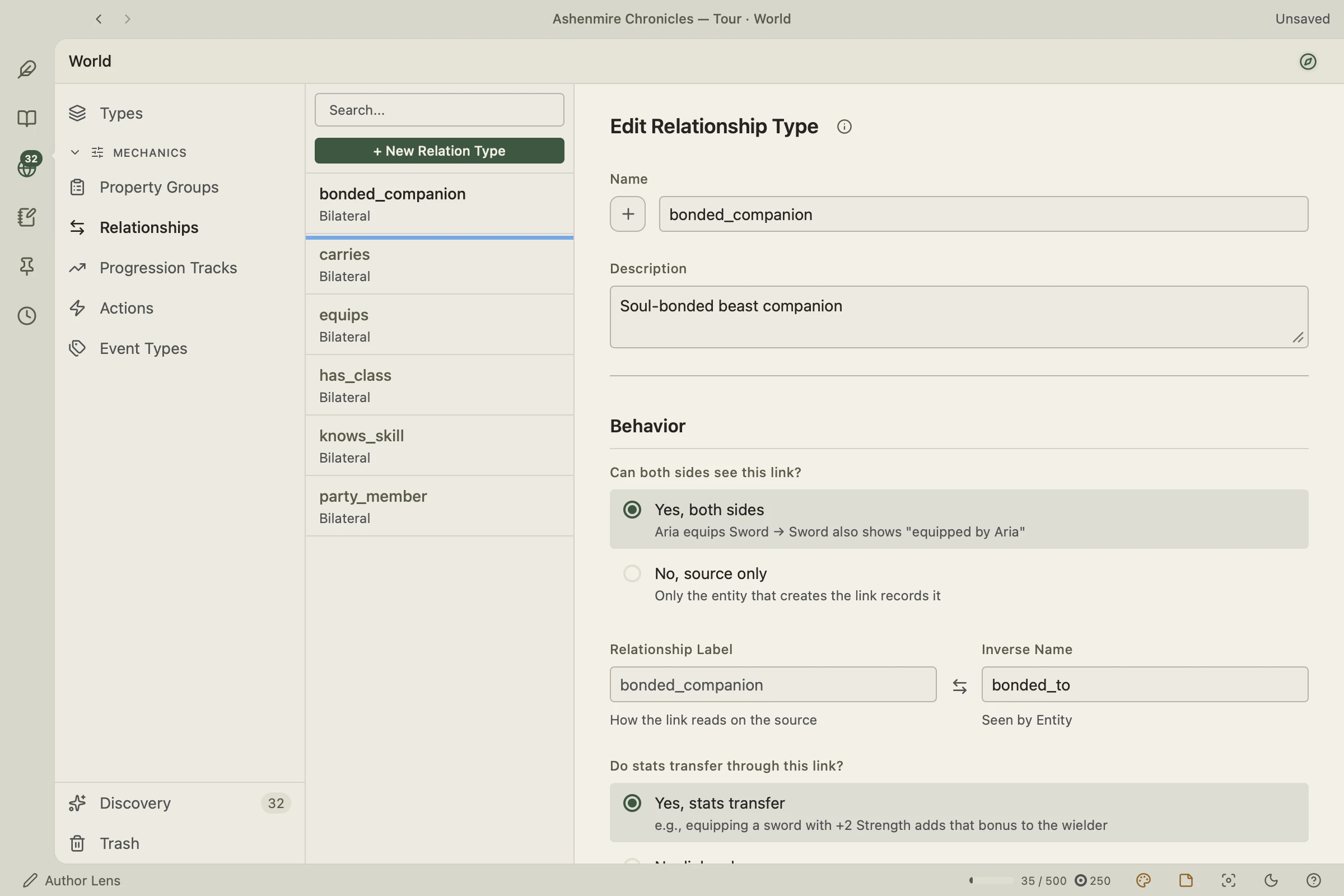Click the Property Groups clipboard icon

point(77,187)
